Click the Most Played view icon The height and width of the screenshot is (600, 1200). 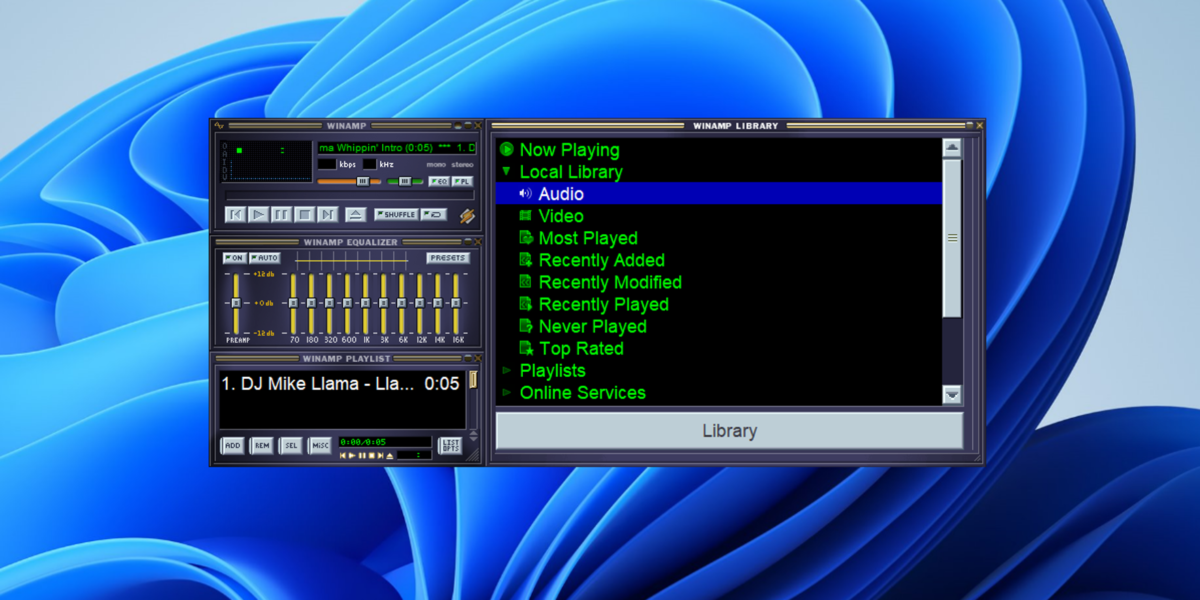526,238
